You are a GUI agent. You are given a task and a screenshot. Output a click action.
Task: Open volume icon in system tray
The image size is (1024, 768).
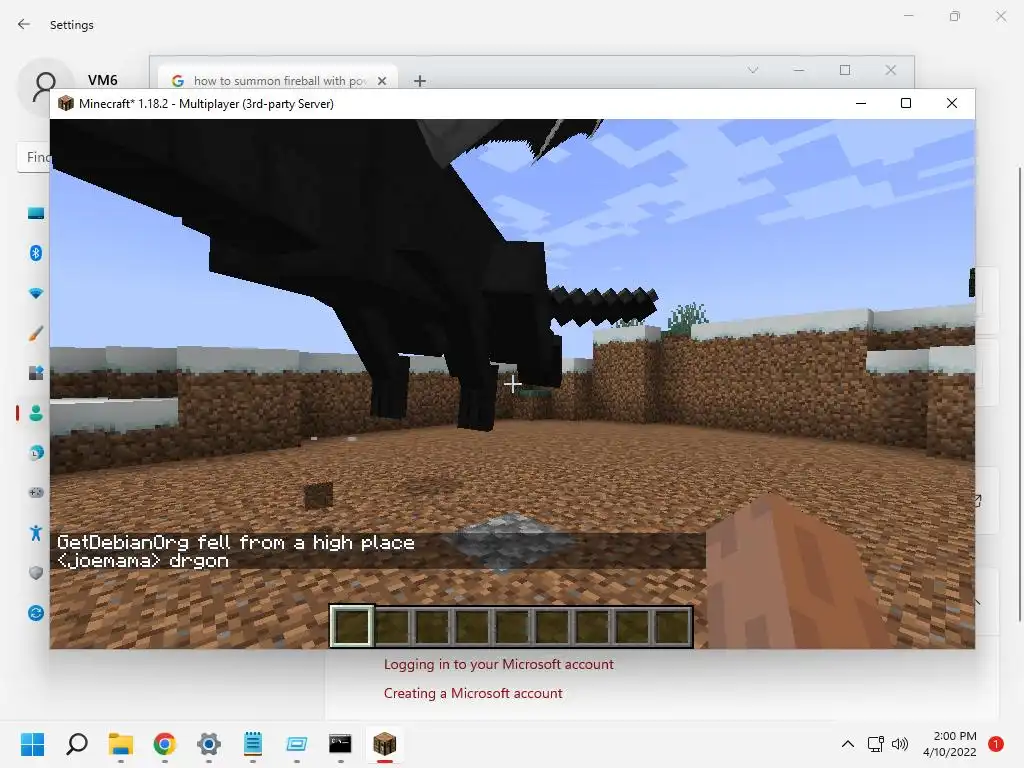(900, 744)
